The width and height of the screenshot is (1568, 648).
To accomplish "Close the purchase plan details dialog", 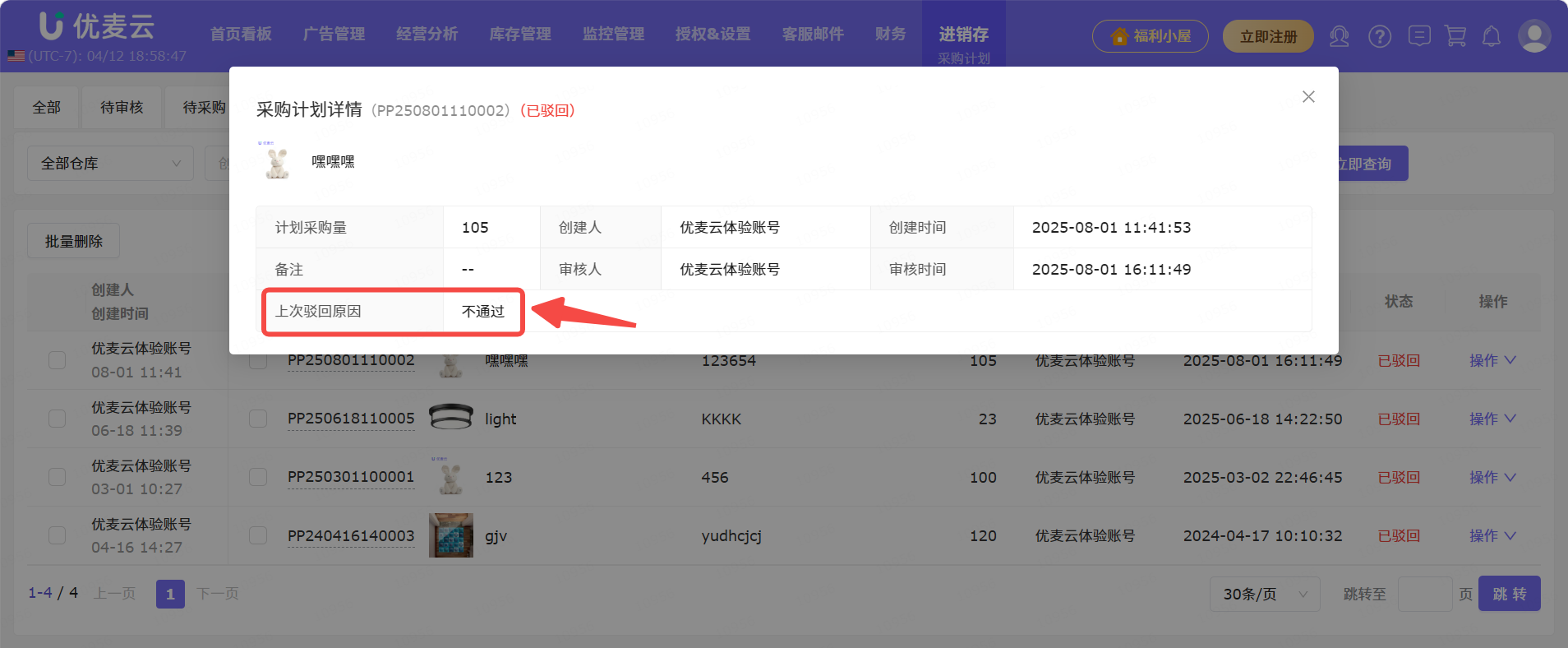I will coord(1308,97).
